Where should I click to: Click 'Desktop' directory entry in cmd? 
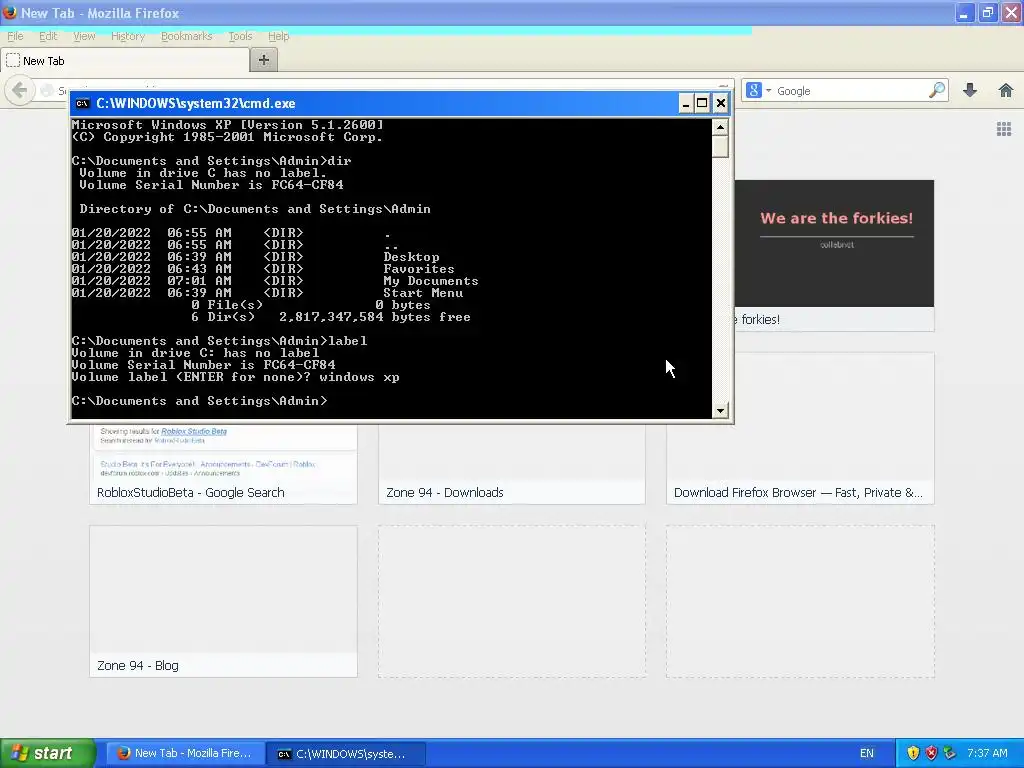point(411,257)
